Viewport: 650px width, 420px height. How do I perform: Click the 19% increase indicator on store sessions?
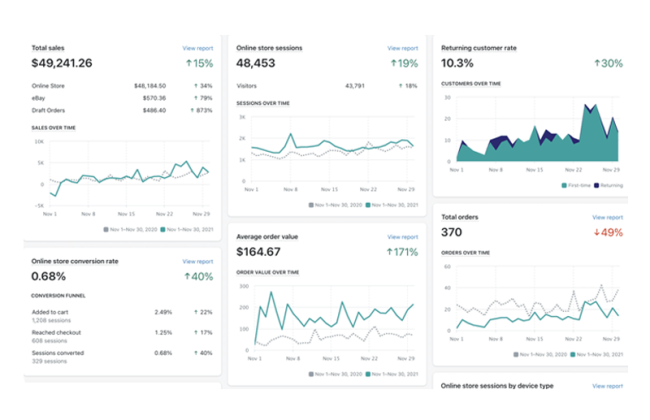[404, 63]
